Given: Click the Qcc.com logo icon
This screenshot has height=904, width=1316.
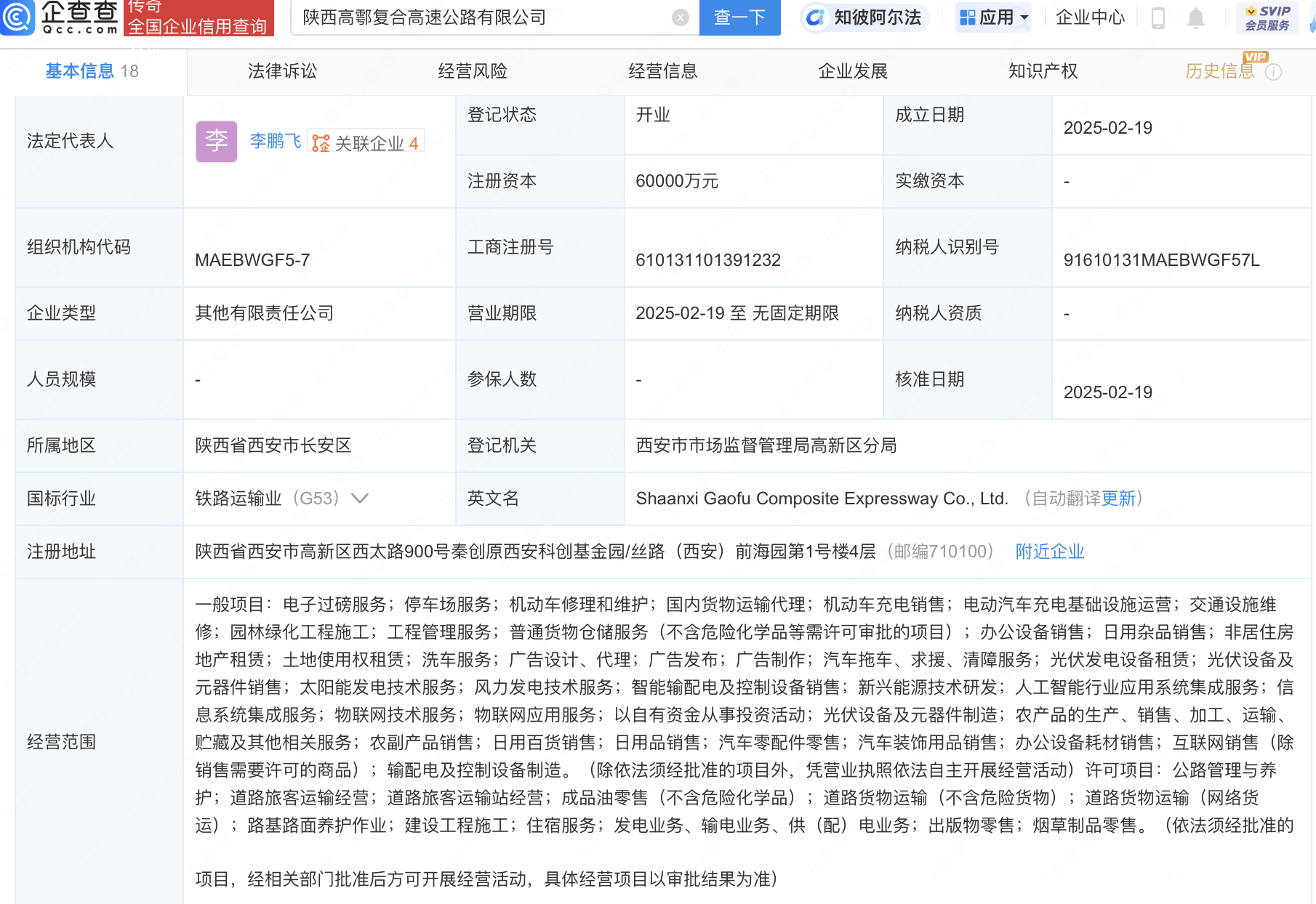Looking at the screenshot, I should 17,17.
